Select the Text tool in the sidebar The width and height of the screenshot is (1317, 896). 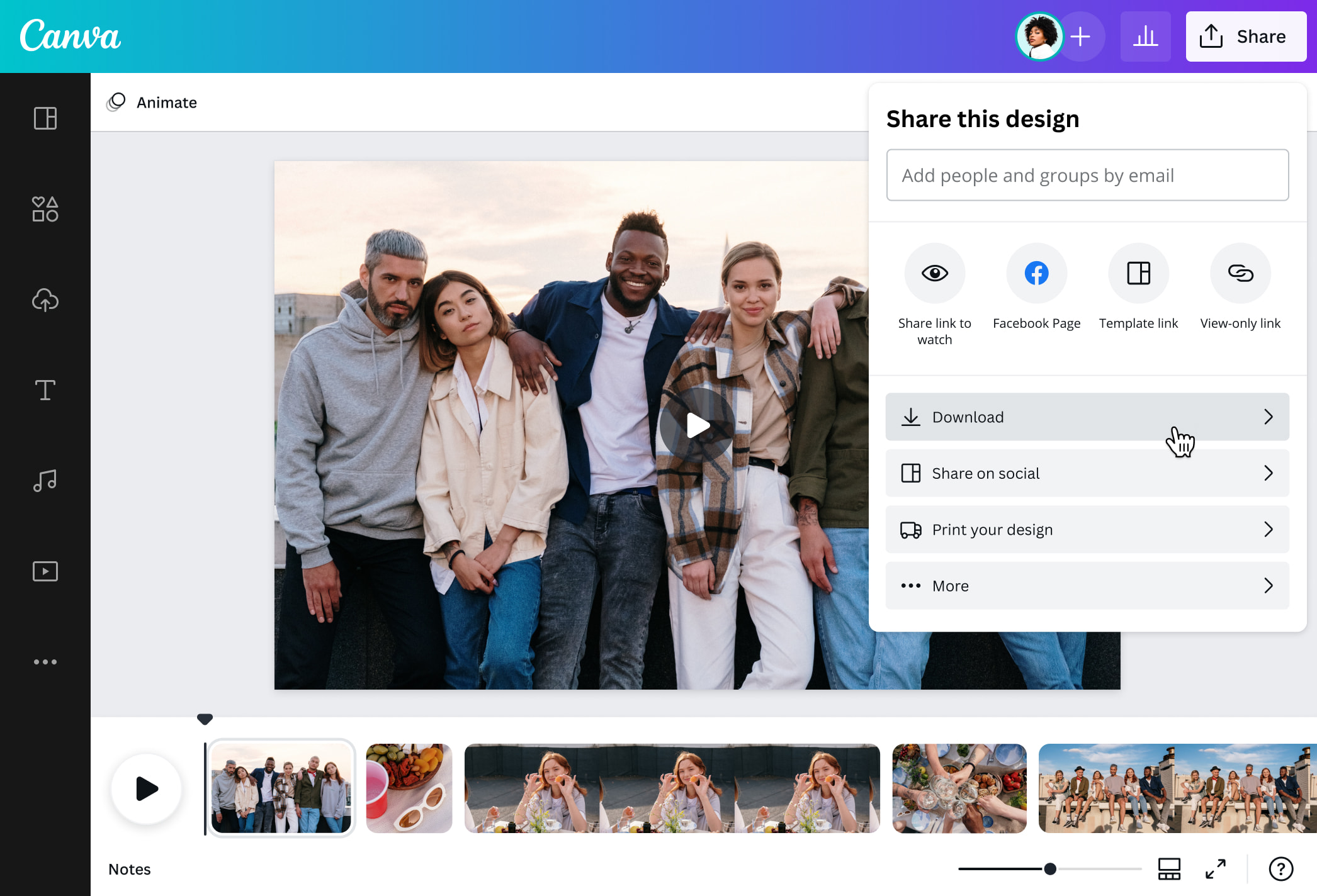pyautogui.click(x=45, y=390)
